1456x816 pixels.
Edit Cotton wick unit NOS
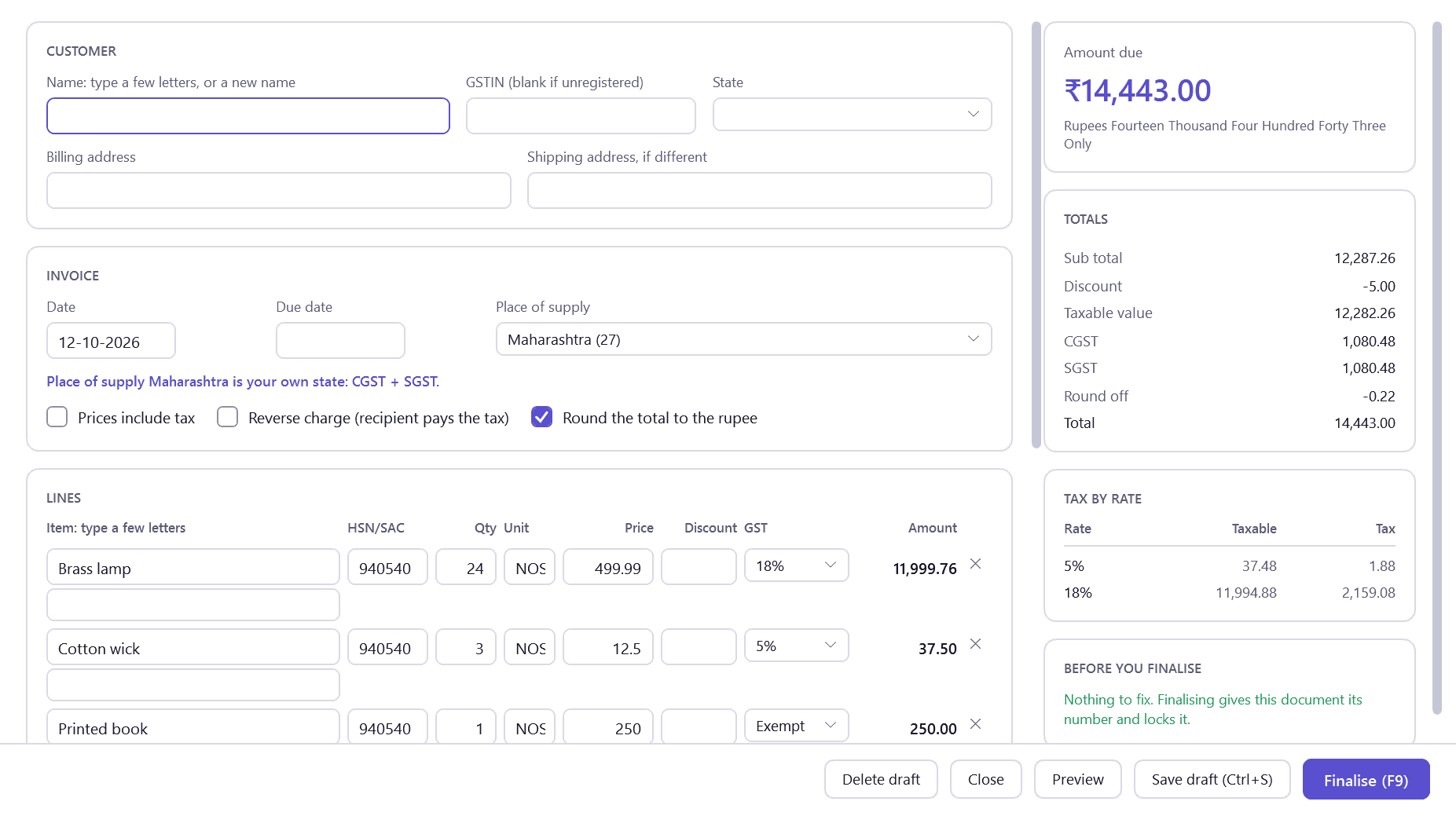[530, 647]
